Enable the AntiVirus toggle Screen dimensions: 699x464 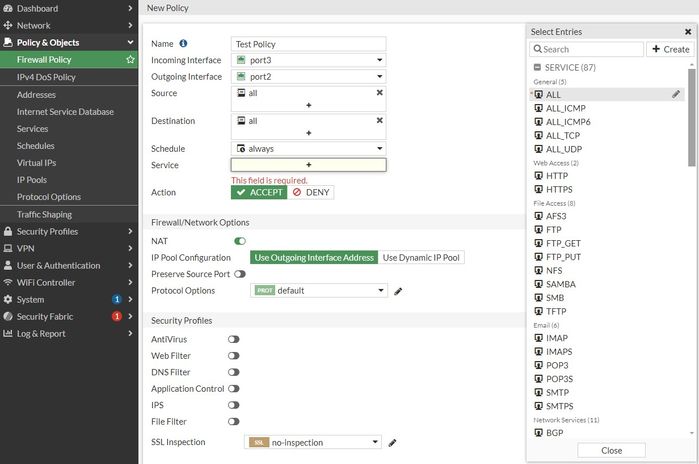(234, 339)
